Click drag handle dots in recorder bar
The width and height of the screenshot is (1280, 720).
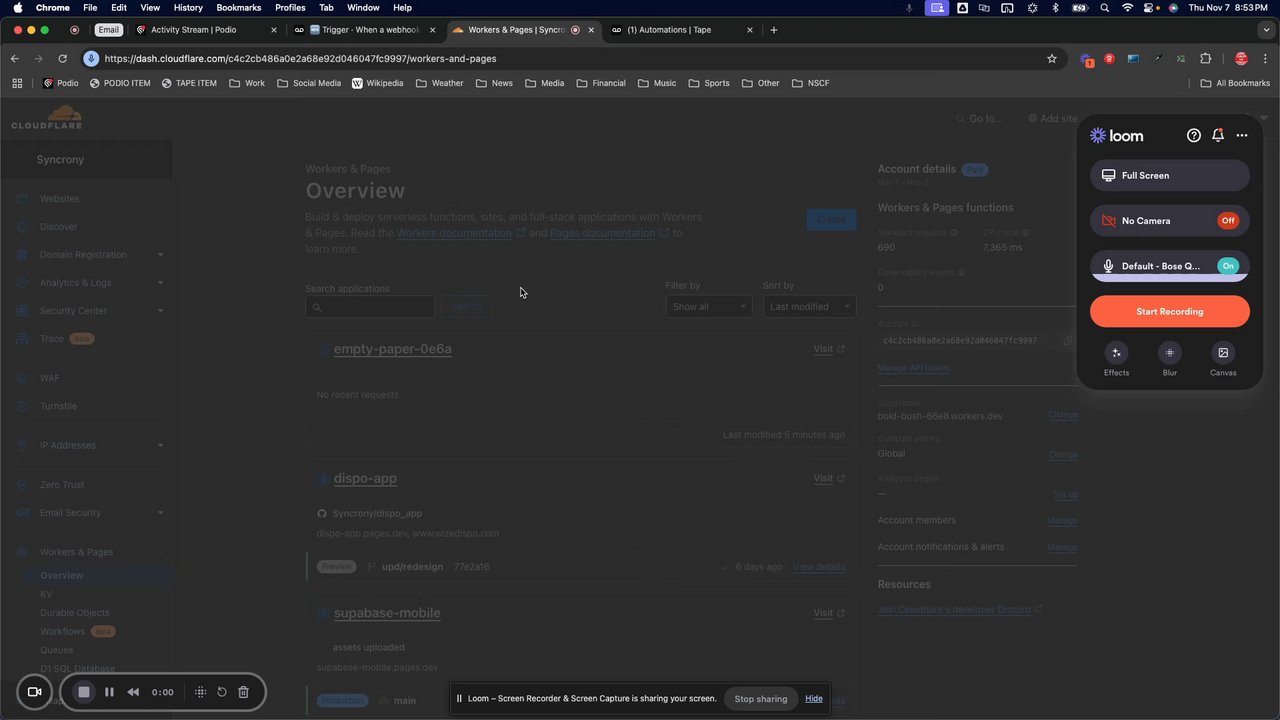click(200, 692)
